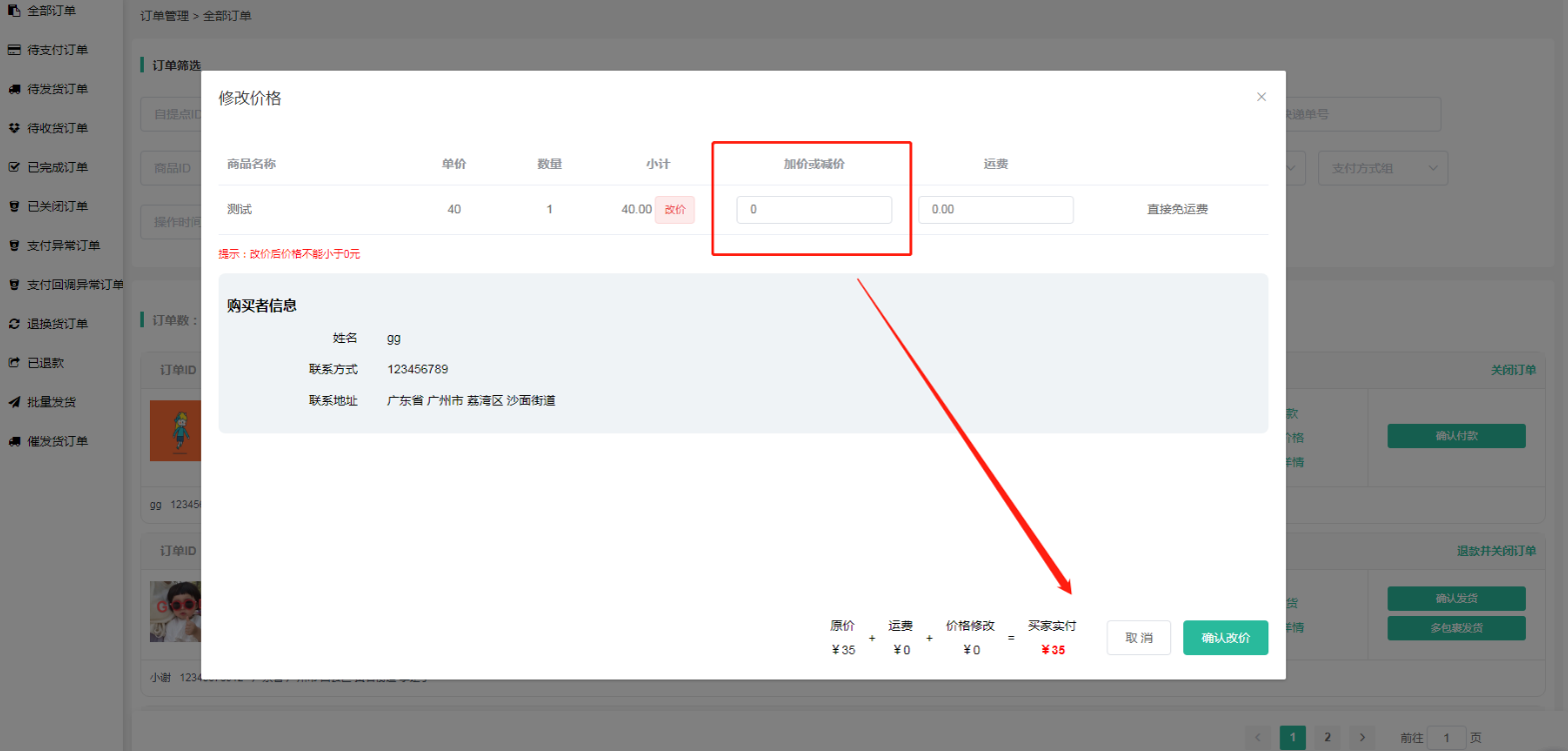Click the address 广东省 广州市 荔湾区 沙面街道

click(471, 401)
